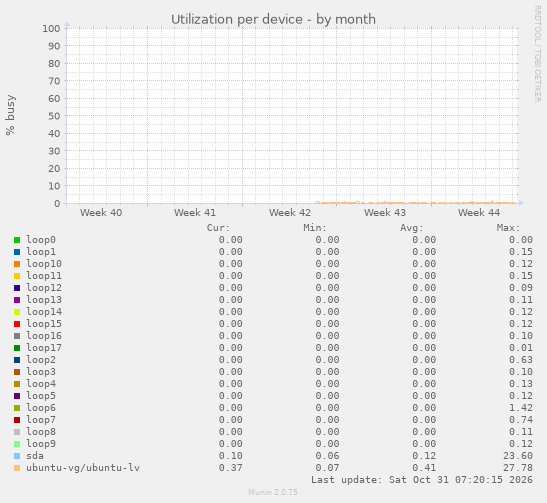547x503 pixels.
Task: Click the Cur: column header
Action: point(218,228)
